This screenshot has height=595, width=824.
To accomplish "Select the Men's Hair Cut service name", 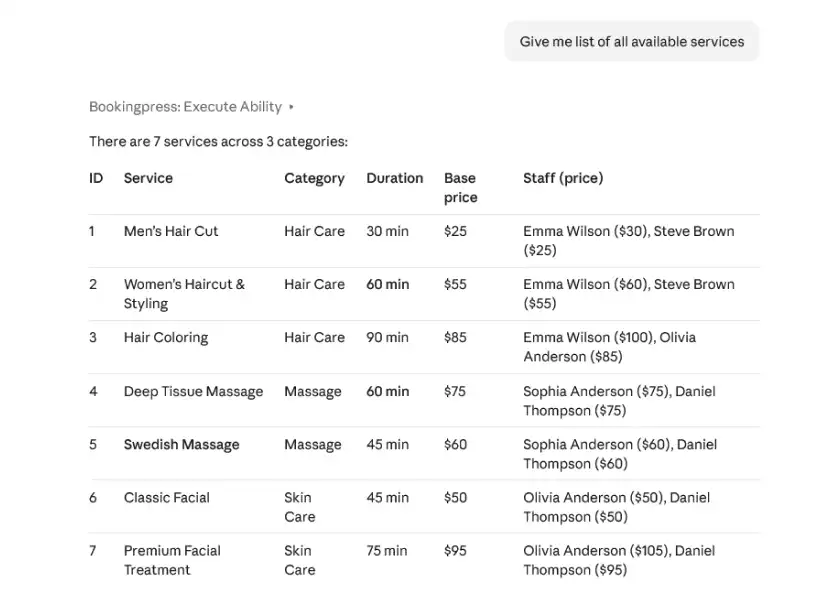I will [171, 231].
